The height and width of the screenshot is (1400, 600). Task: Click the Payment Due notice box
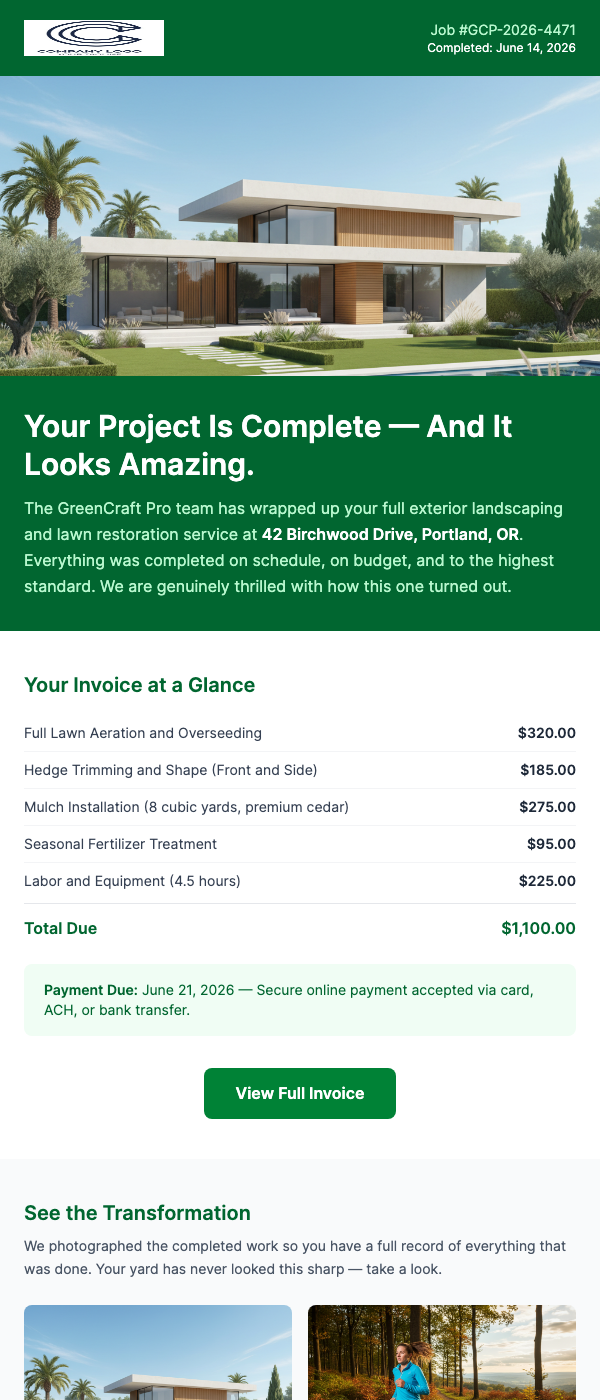point(299,1000)
